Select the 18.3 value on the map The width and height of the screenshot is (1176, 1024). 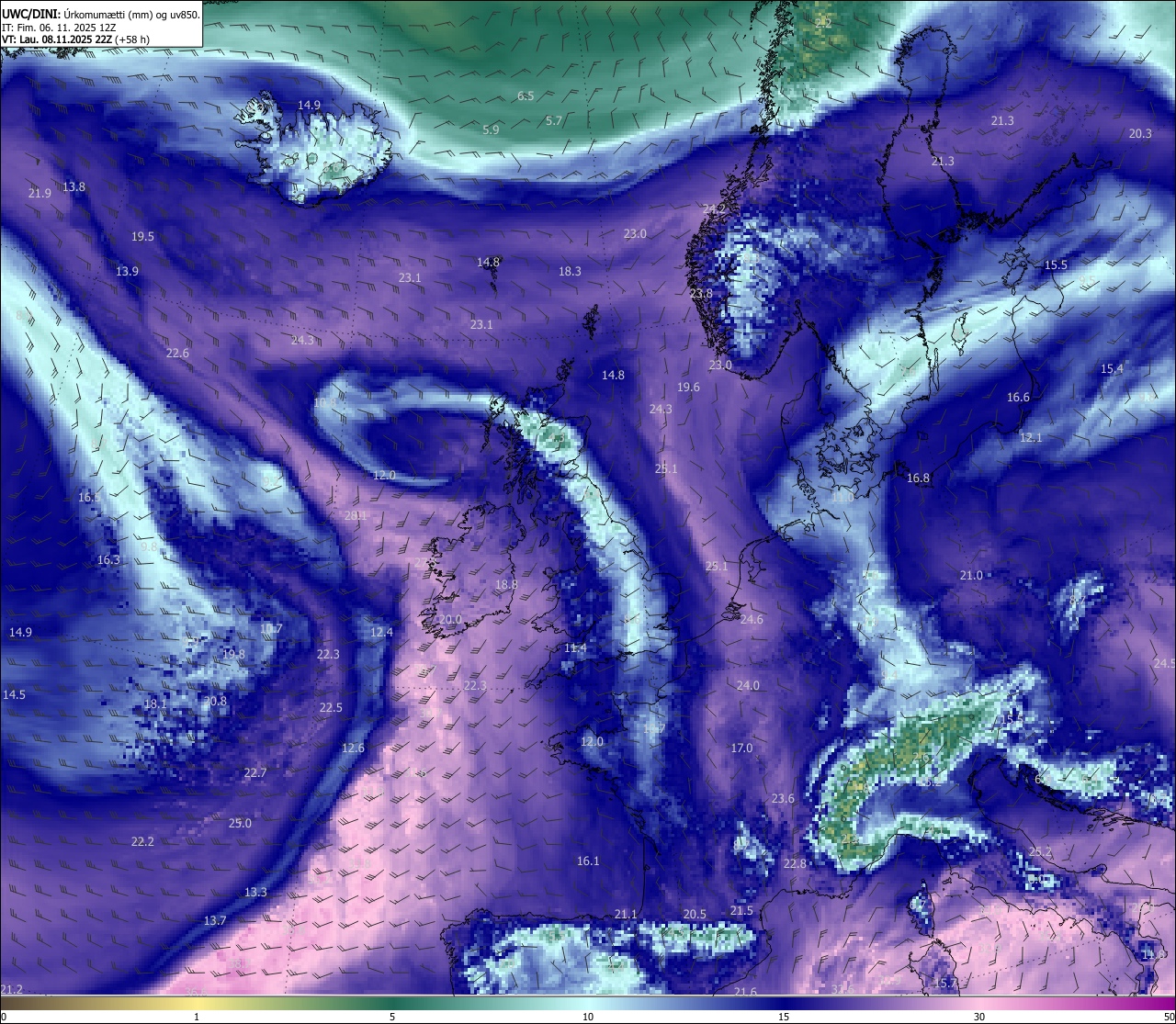pos(570,272)
